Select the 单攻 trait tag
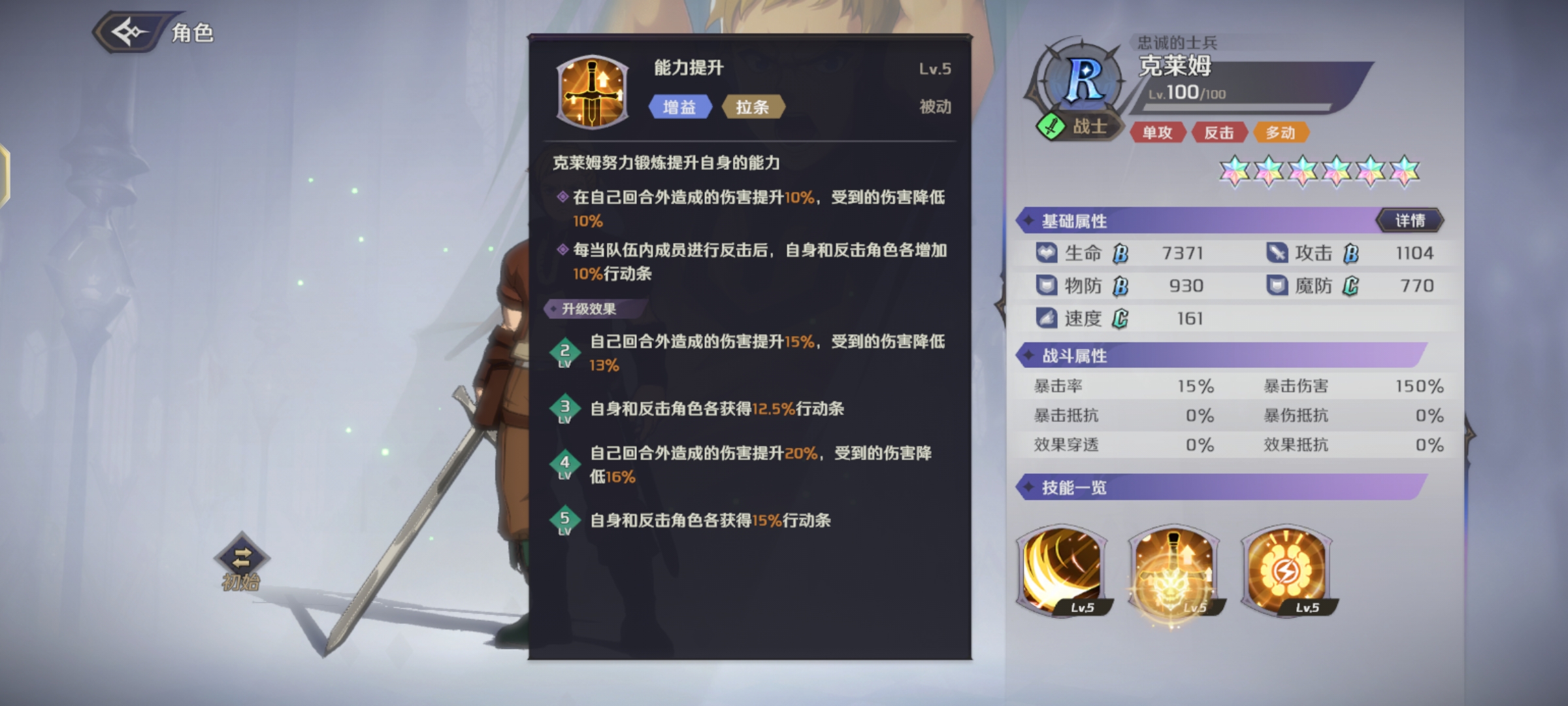Screen dimensions: 1568x706 click(1157, 133)
